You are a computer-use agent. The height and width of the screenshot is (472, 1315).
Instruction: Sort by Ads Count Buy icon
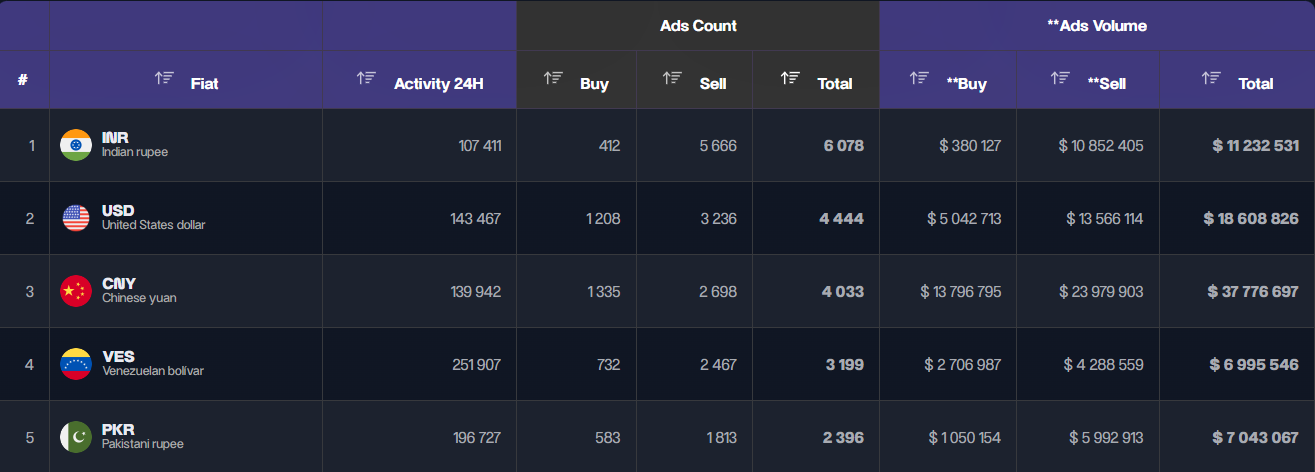553,78
